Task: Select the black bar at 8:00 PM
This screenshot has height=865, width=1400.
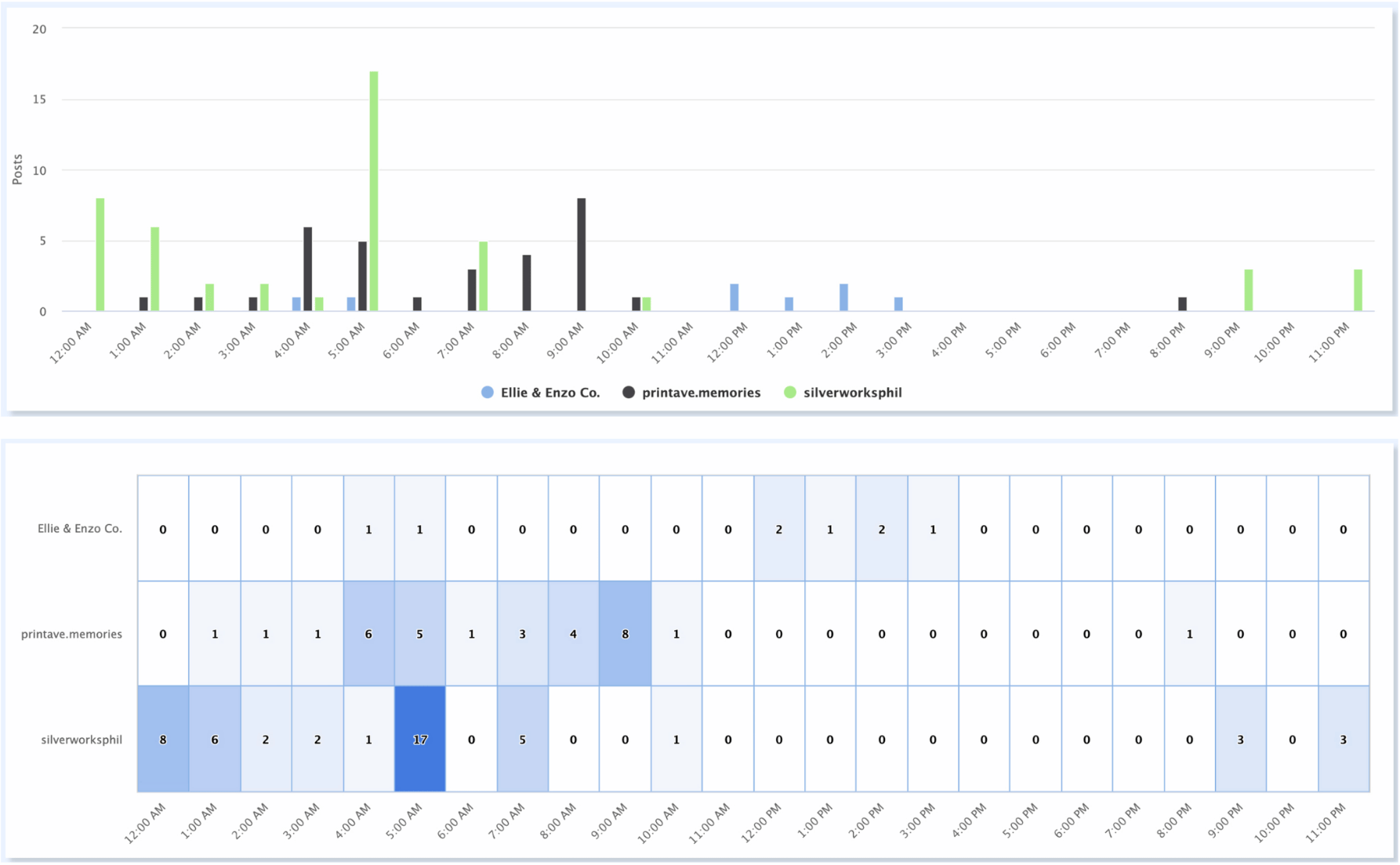Action: click(1182, 304)
